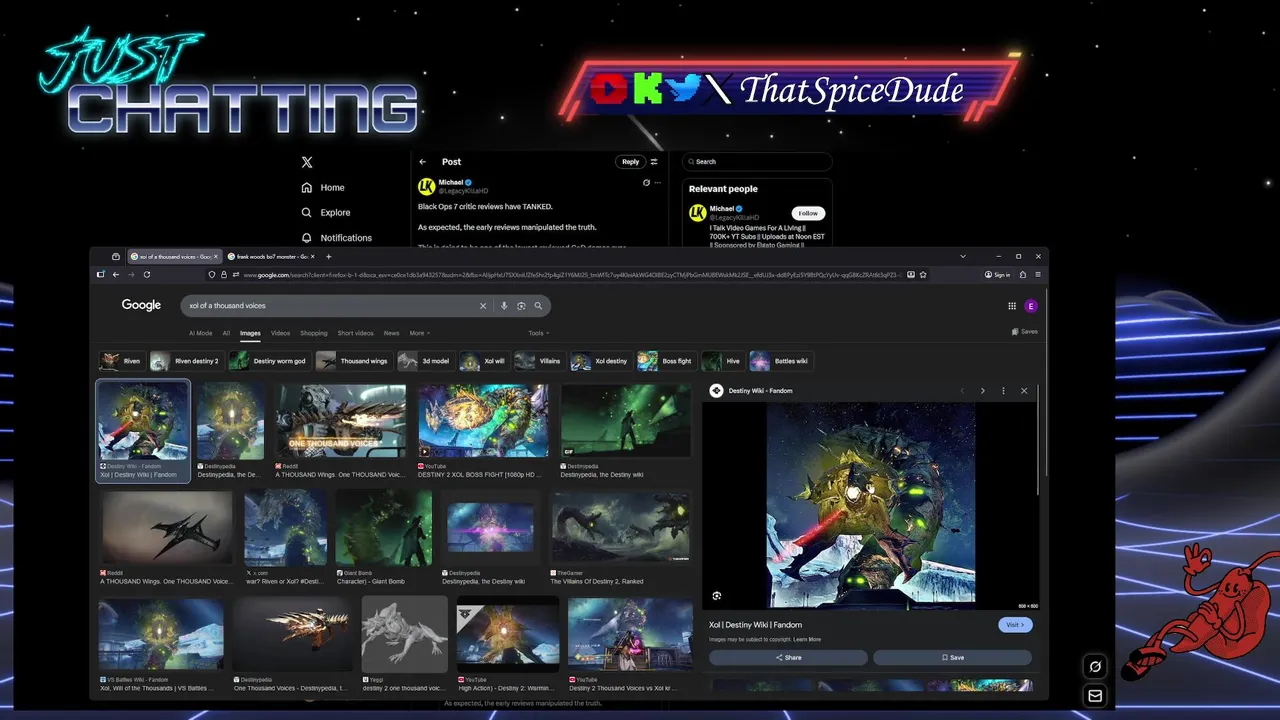Click the Reply button on the X post

[630, 162]
